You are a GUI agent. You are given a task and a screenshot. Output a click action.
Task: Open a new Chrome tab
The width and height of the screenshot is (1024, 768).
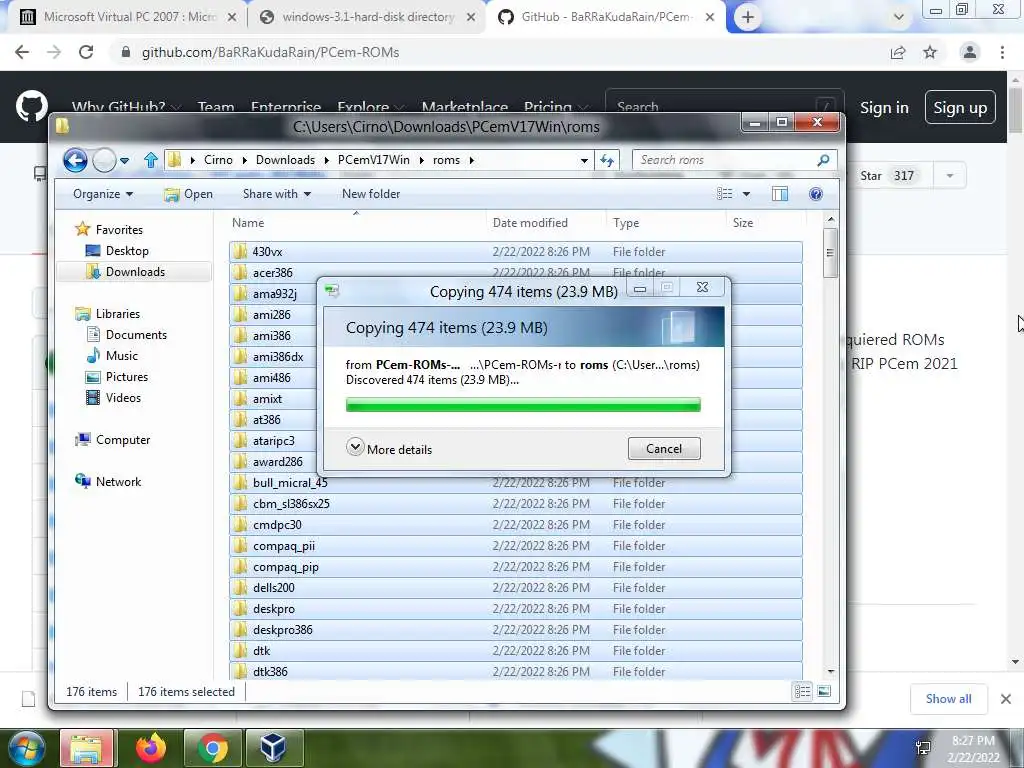748,18
